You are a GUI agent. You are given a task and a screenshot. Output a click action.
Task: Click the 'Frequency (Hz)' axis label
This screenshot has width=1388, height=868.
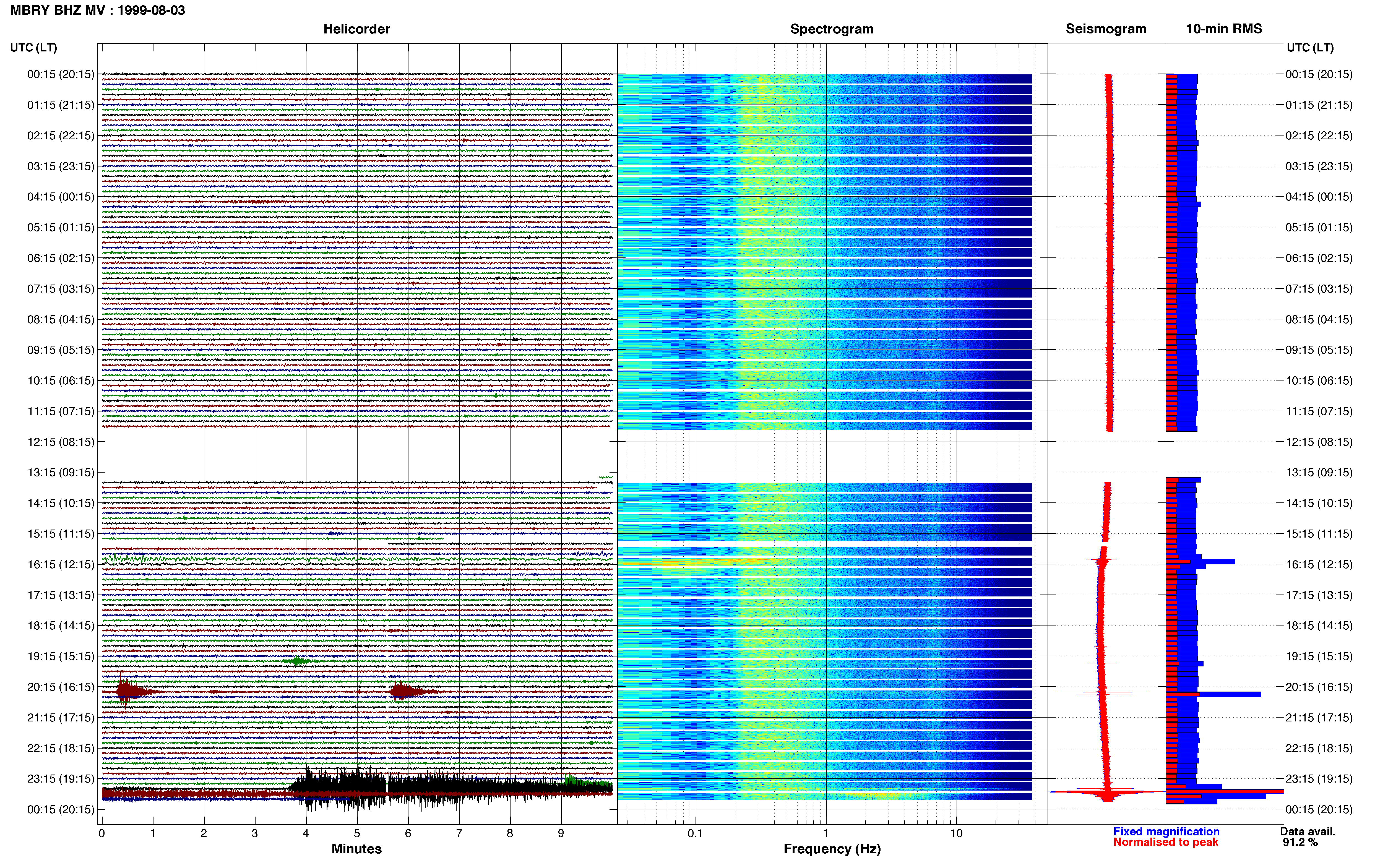pyautogui.click(x=832, y=849)
